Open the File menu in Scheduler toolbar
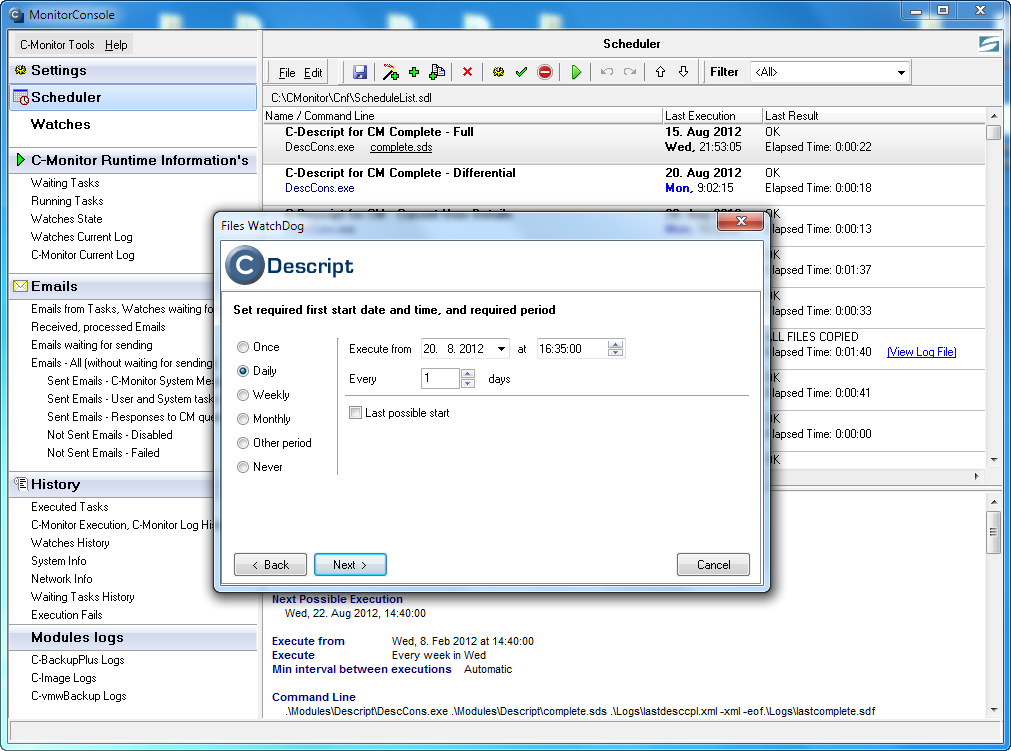 tap(287, 72)
